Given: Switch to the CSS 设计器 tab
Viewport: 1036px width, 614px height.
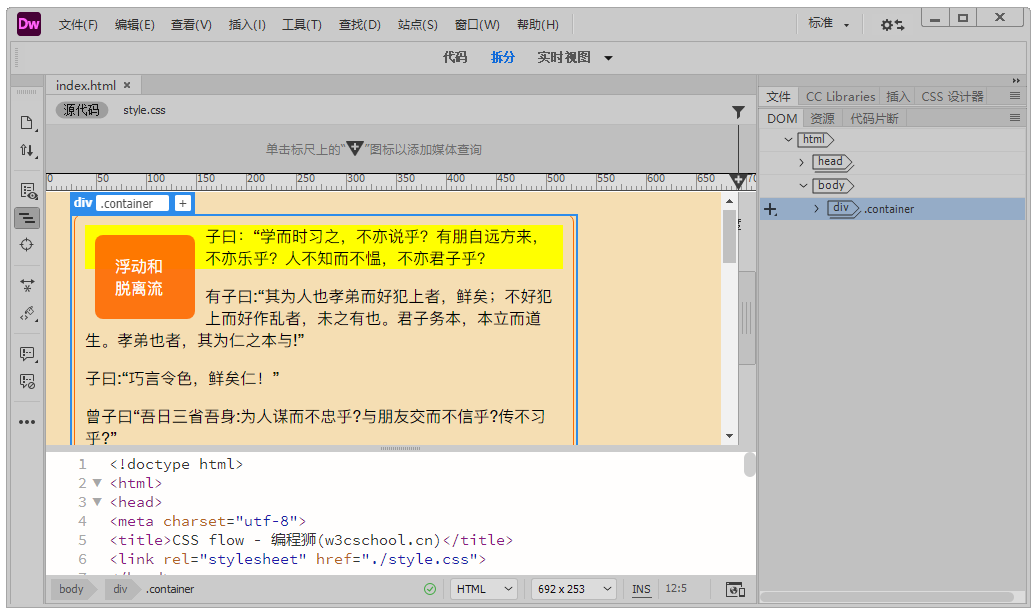Looking at the screenshot, I should (952, 97).
